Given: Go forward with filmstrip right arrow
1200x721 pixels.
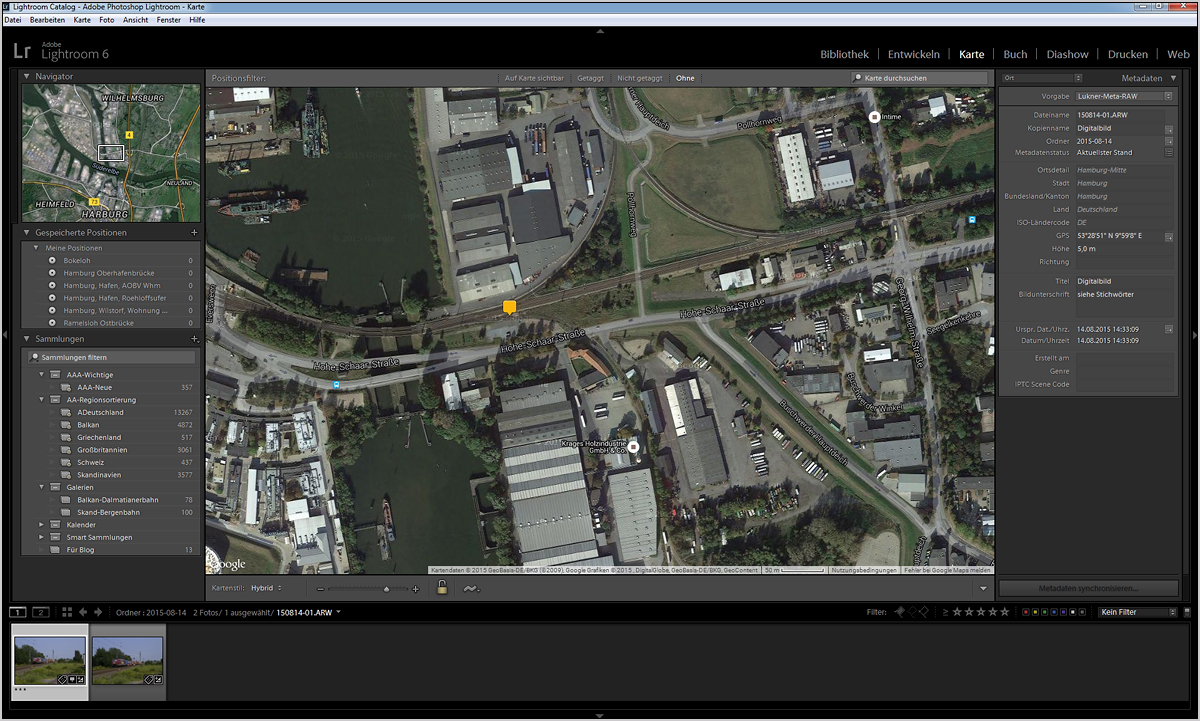Looking at the screenshot, I should (x=98, y=611).
